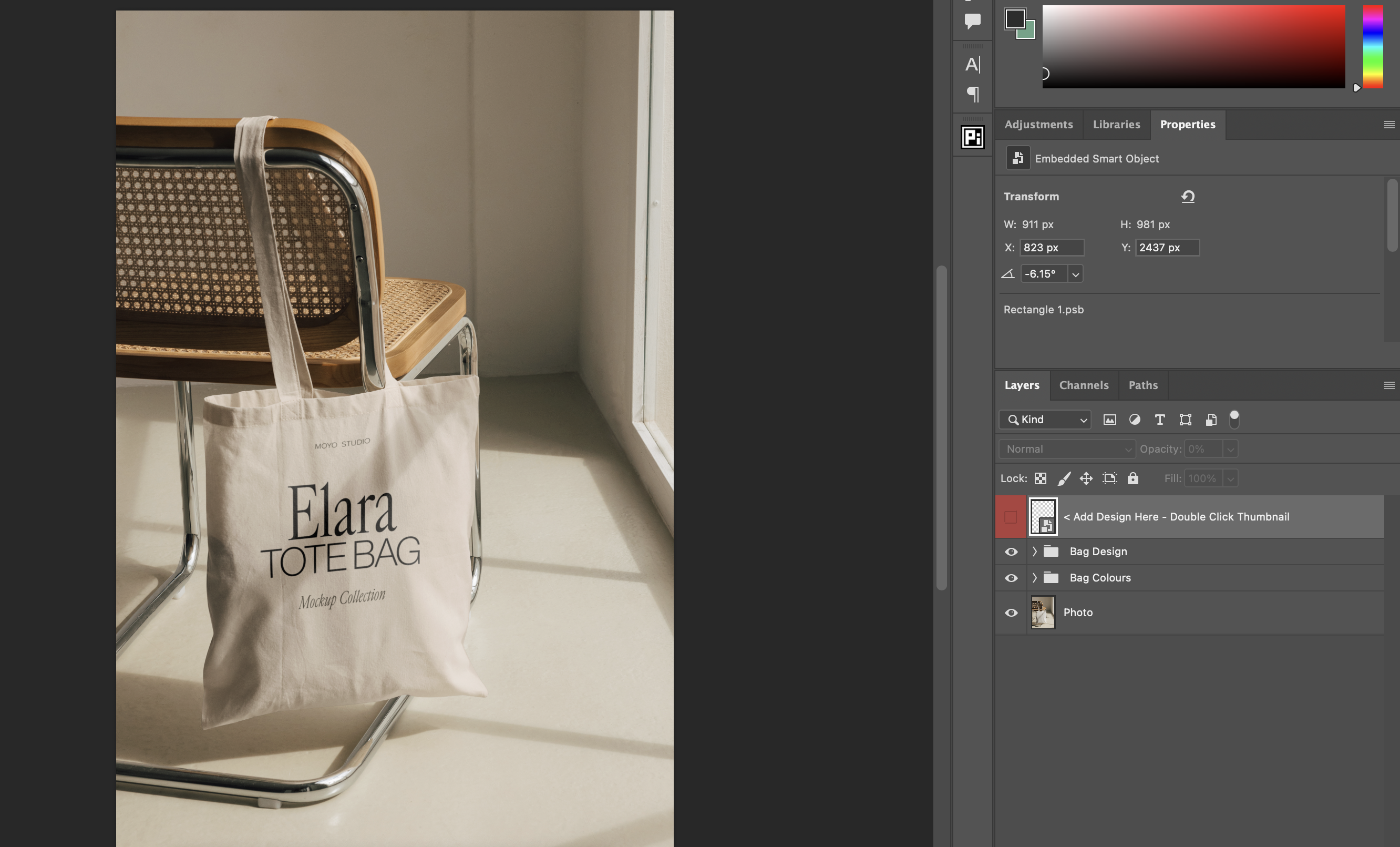Toggle visibility of Photo layer

point(1011,612)
